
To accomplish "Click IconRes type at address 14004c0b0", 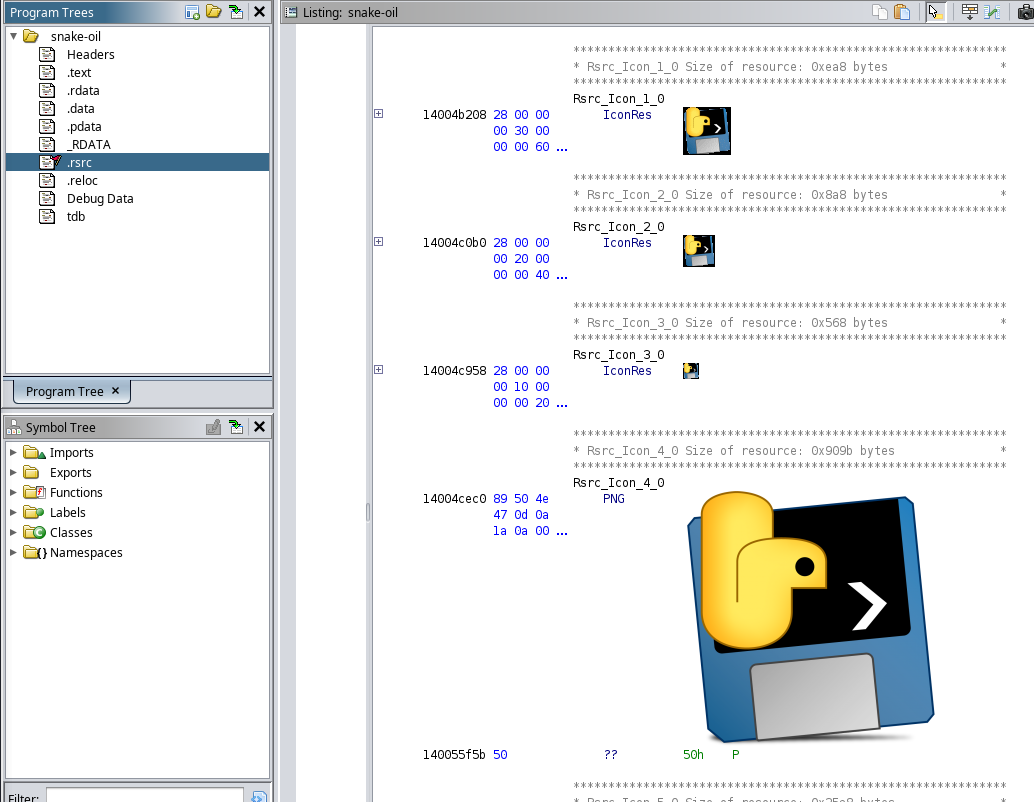I will (x=627, y=243).
